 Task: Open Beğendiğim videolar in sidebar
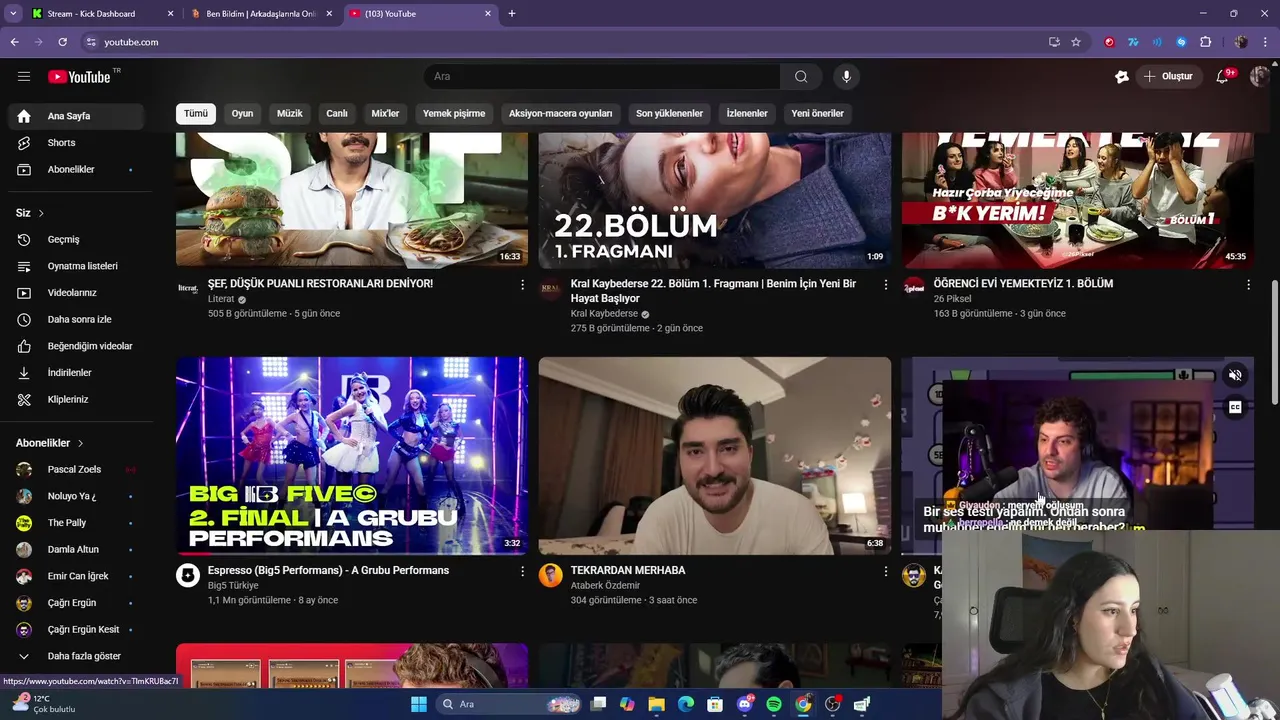(x=76, y=346)
